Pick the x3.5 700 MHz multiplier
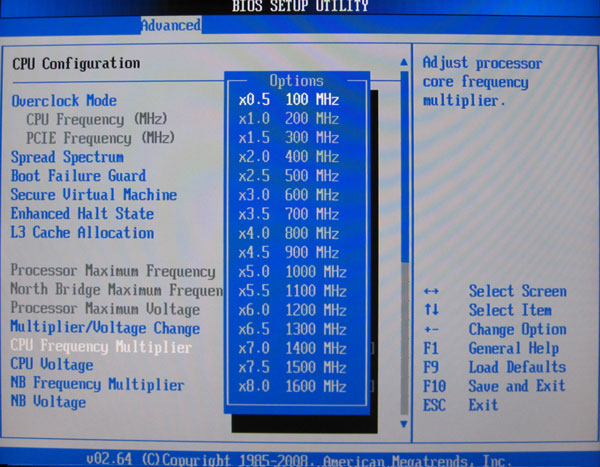The image size is (600, 467). pyautogui.click(x=289, y=214)
